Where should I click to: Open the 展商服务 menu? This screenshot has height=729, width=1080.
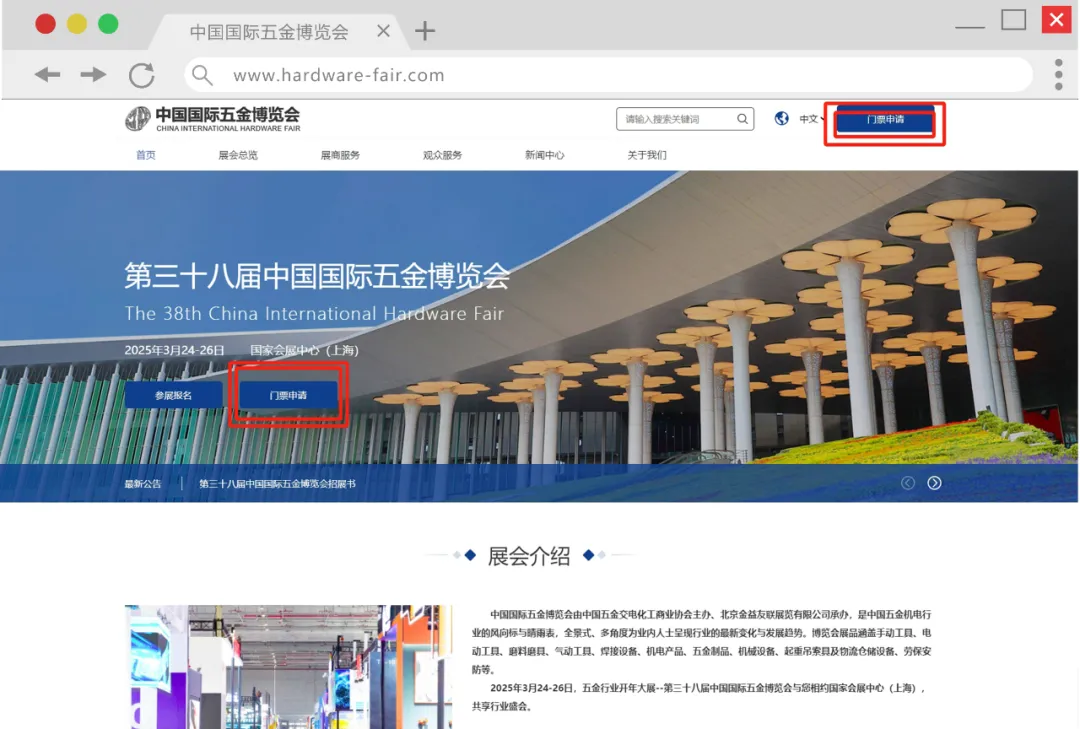(340, 155)
